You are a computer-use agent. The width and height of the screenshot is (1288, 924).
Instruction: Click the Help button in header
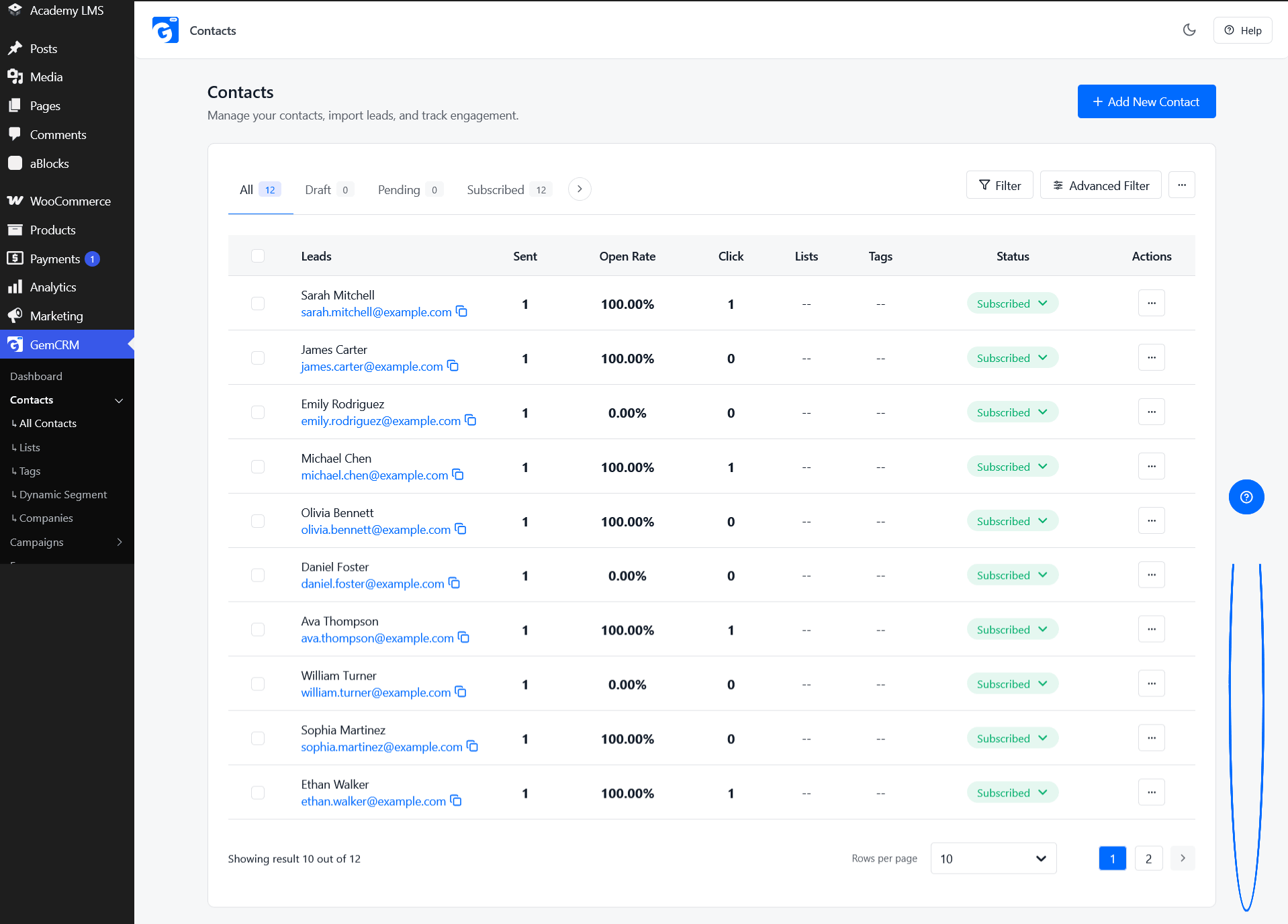pos(1242,30)
